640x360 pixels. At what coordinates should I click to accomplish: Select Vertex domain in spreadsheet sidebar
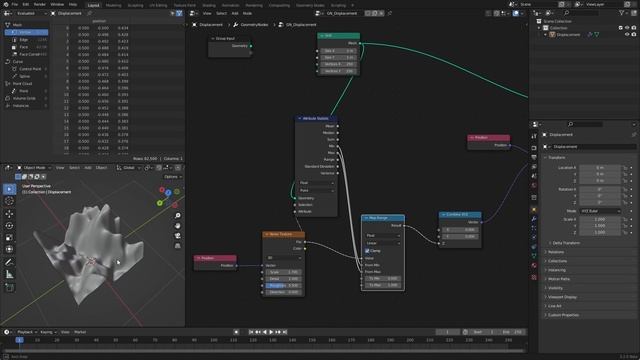pos(27,32)
